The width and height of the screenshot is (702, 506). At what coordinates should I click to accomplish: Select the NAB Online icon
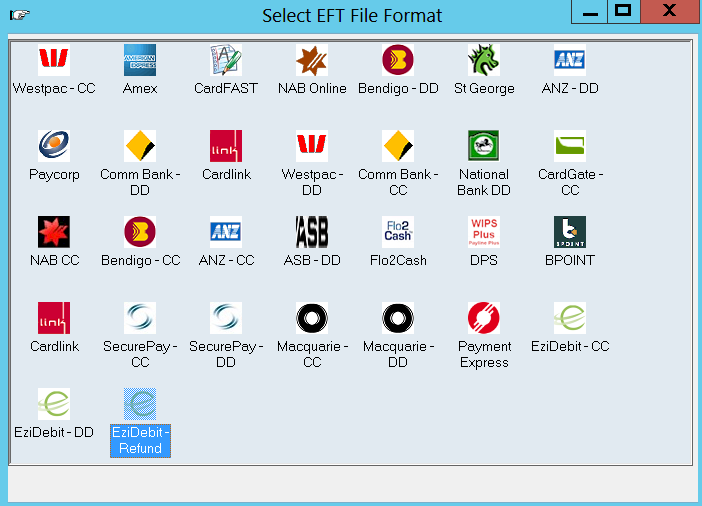(x=312, y=60)
